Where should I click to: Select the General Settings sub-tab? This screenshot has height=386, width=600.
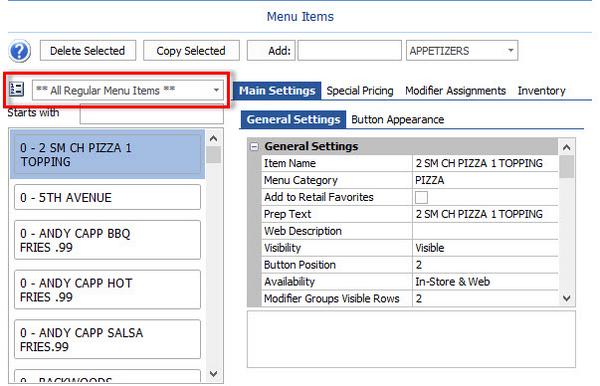point(293,119)
